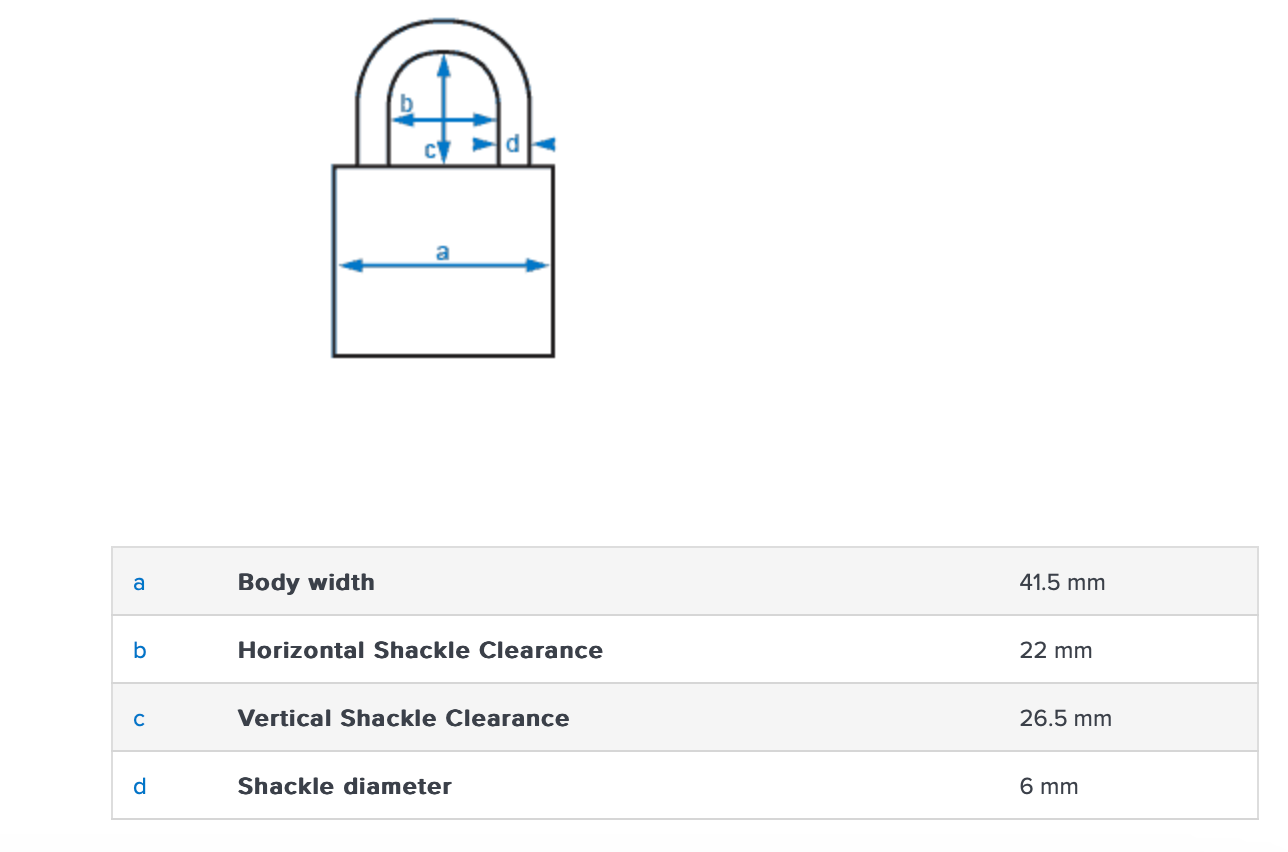Image resolution: width=1288 pixels, height=852 pixels.
Task: Click the 'b' label in padlock diagram
Action: [x=406, y=103]
